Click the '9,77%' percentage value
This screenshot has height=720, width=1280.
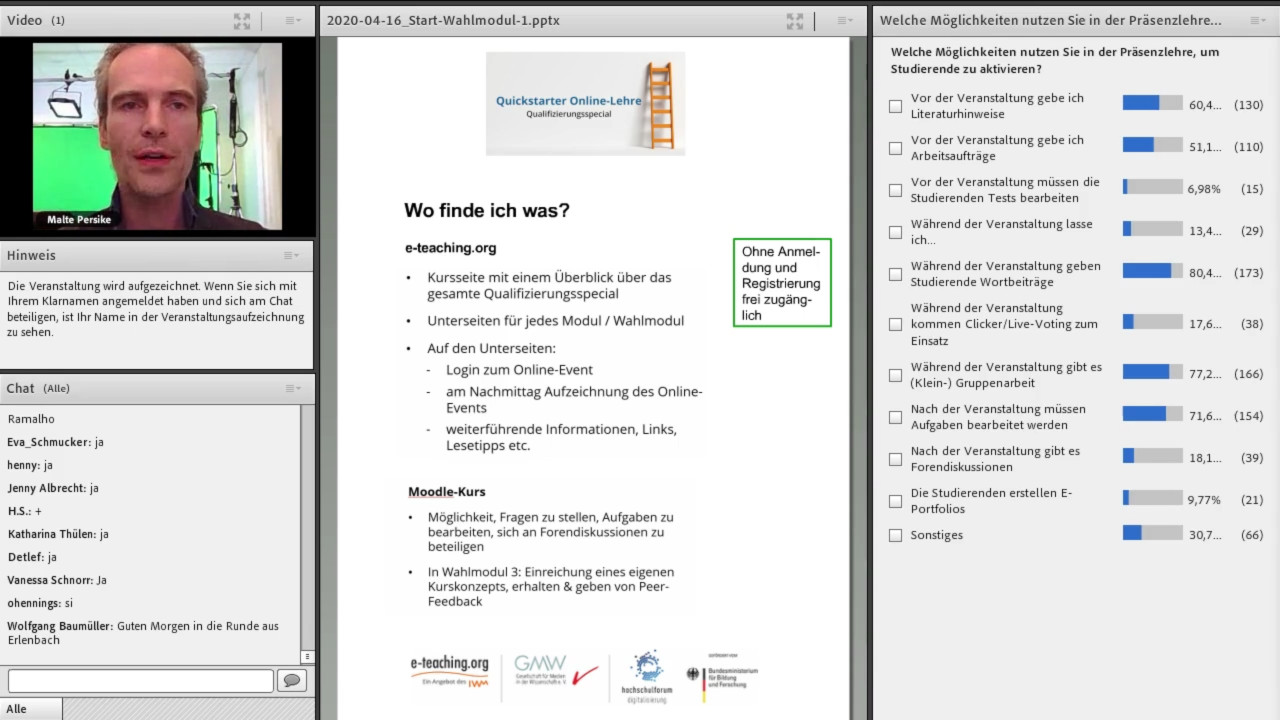(x=1204, y=500)
